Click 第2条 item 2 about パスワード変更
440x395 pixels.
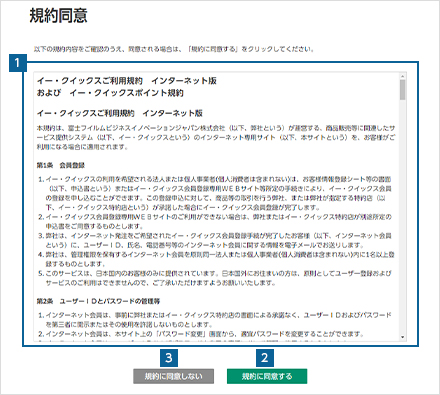click(x=201, y=334)
